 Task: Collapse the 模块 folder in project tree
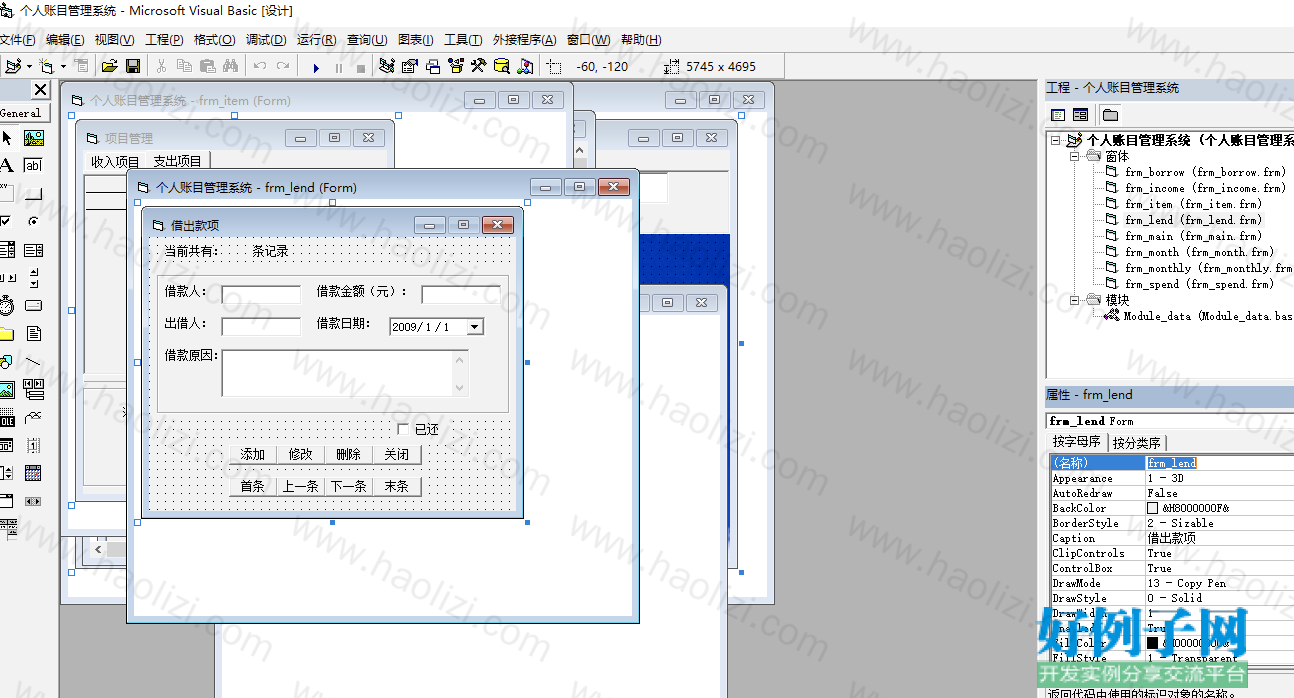tap(1075, 300)
